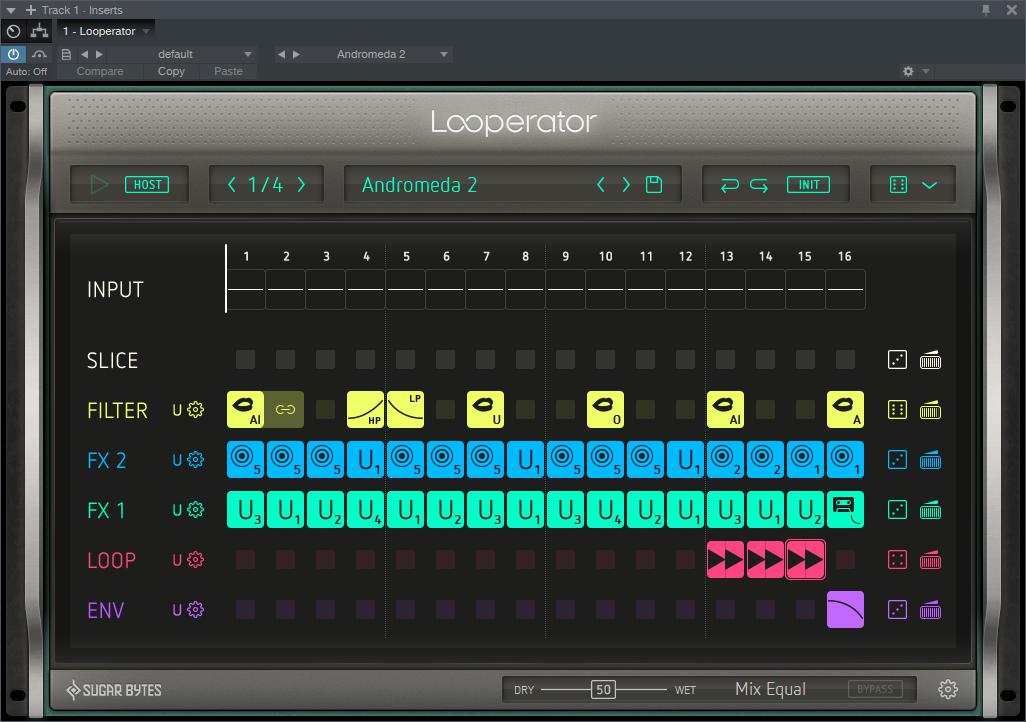Click the link step in FILTER row step 2
This screenshot has height=722, width=1026.
pos(285,410)
